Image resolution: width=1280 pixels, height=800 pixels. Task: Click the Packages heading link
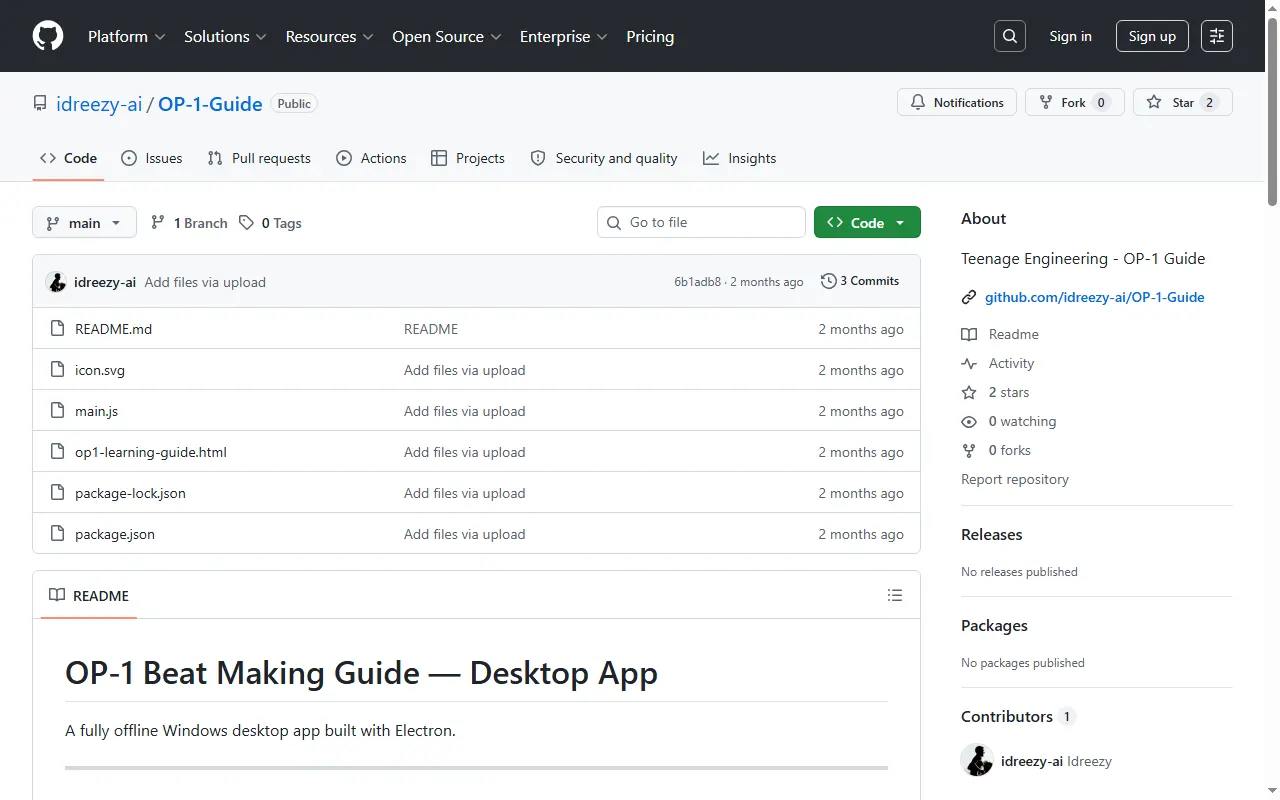pos(994,626)
